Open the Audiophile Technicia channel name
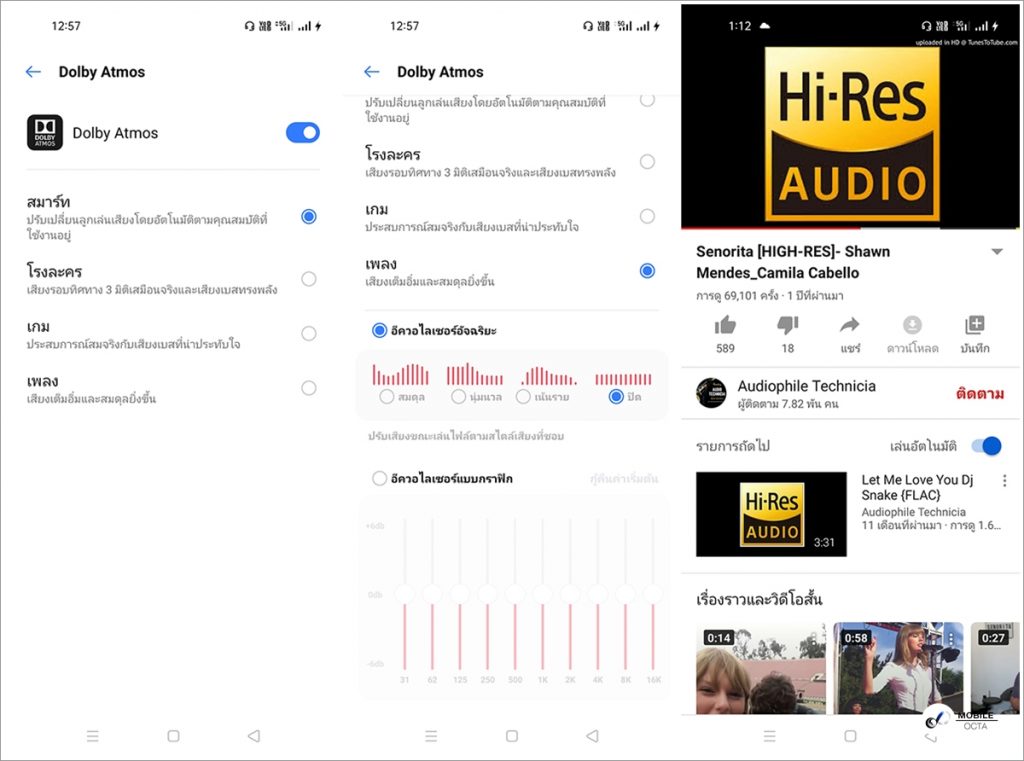Screen dimensions: 1024x761 [x=807, y=386]
